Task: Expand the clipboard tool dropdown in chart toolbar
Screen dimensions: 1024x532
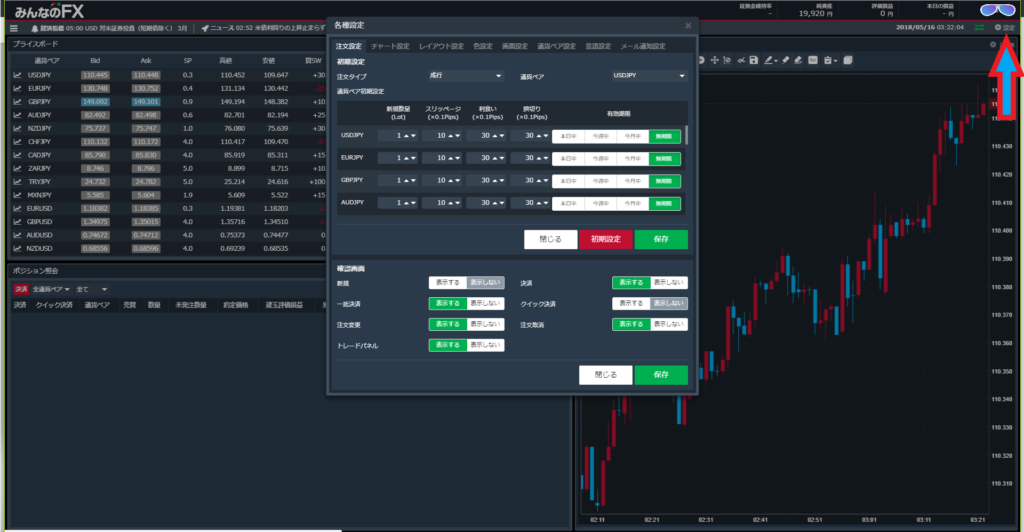Action: pos(835,61)
